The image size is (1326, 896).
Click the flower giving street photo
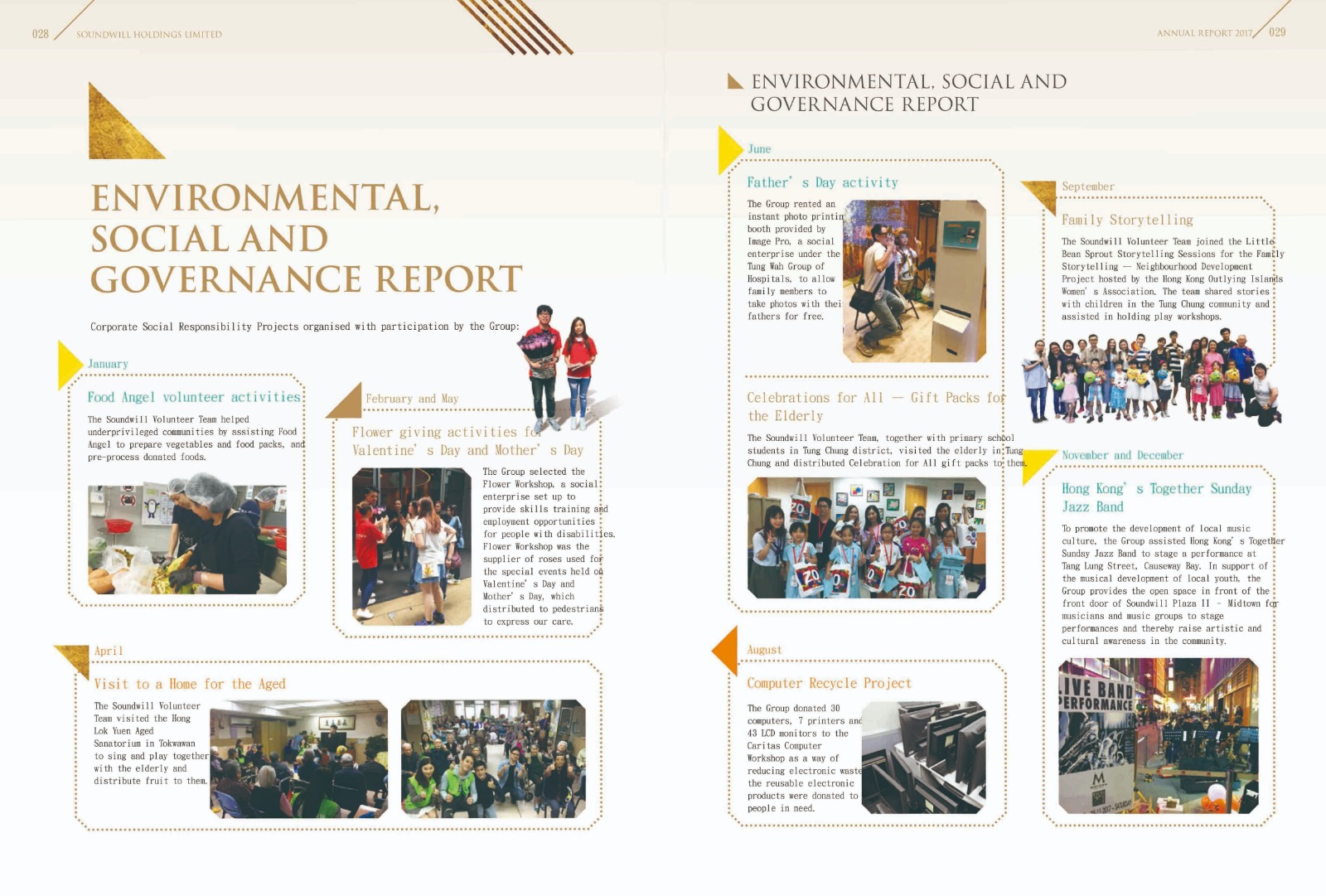(x=412, y=546)
